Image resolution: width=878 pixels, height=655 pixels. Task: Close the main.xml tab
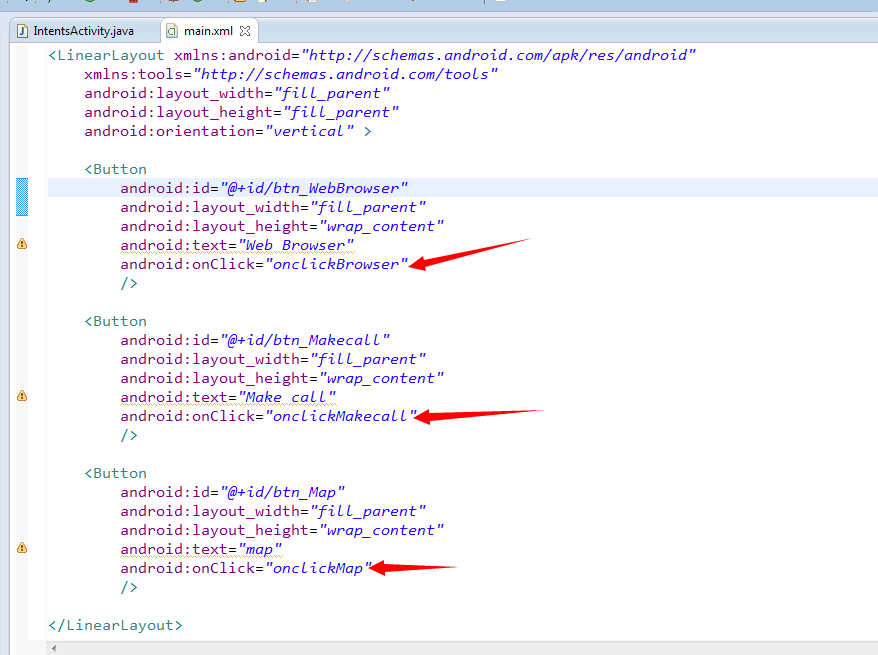245,31
